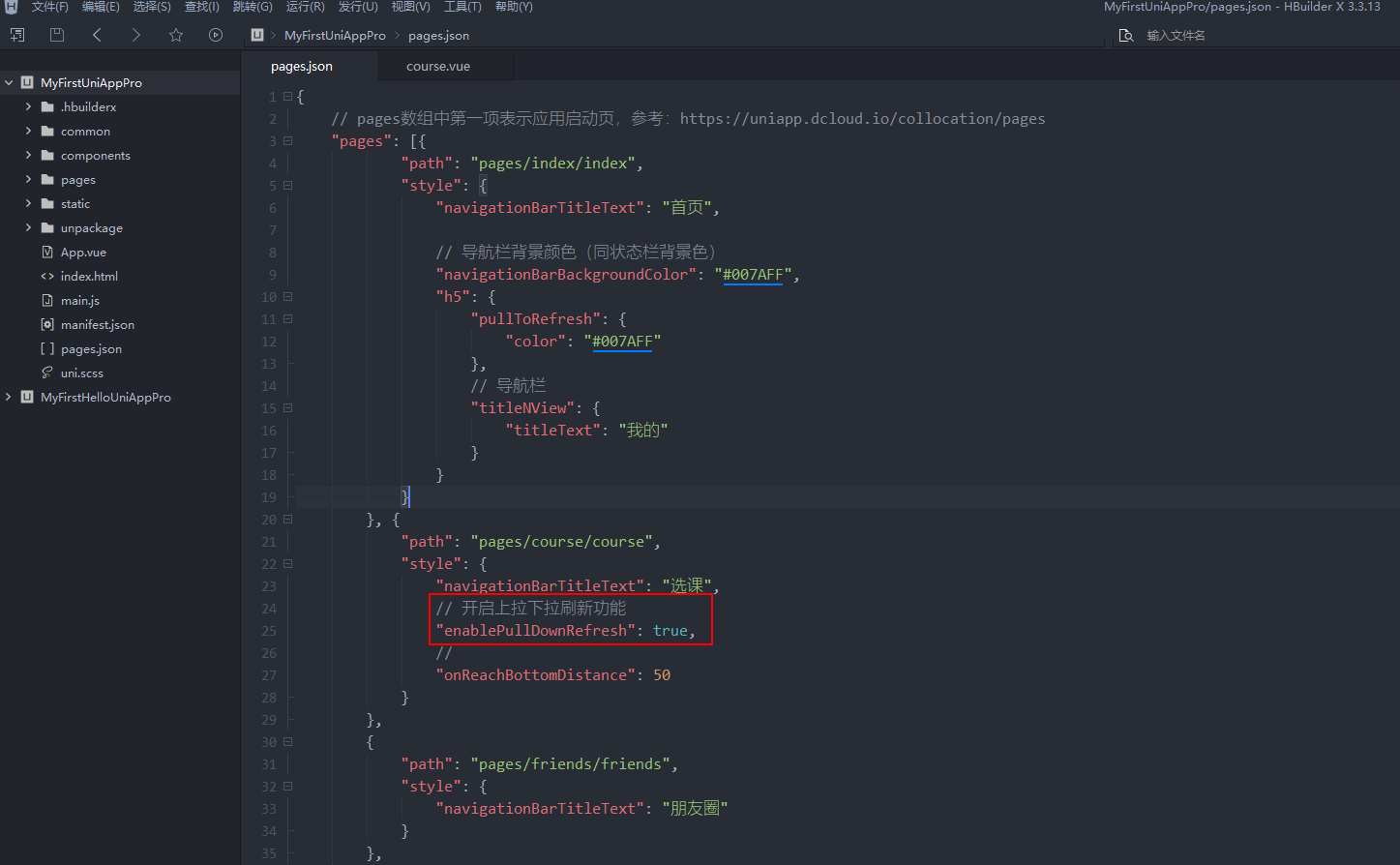Click the Save file toolbar icon
The height and width of the screenshot is (865, 1400).
click(57, 35)
